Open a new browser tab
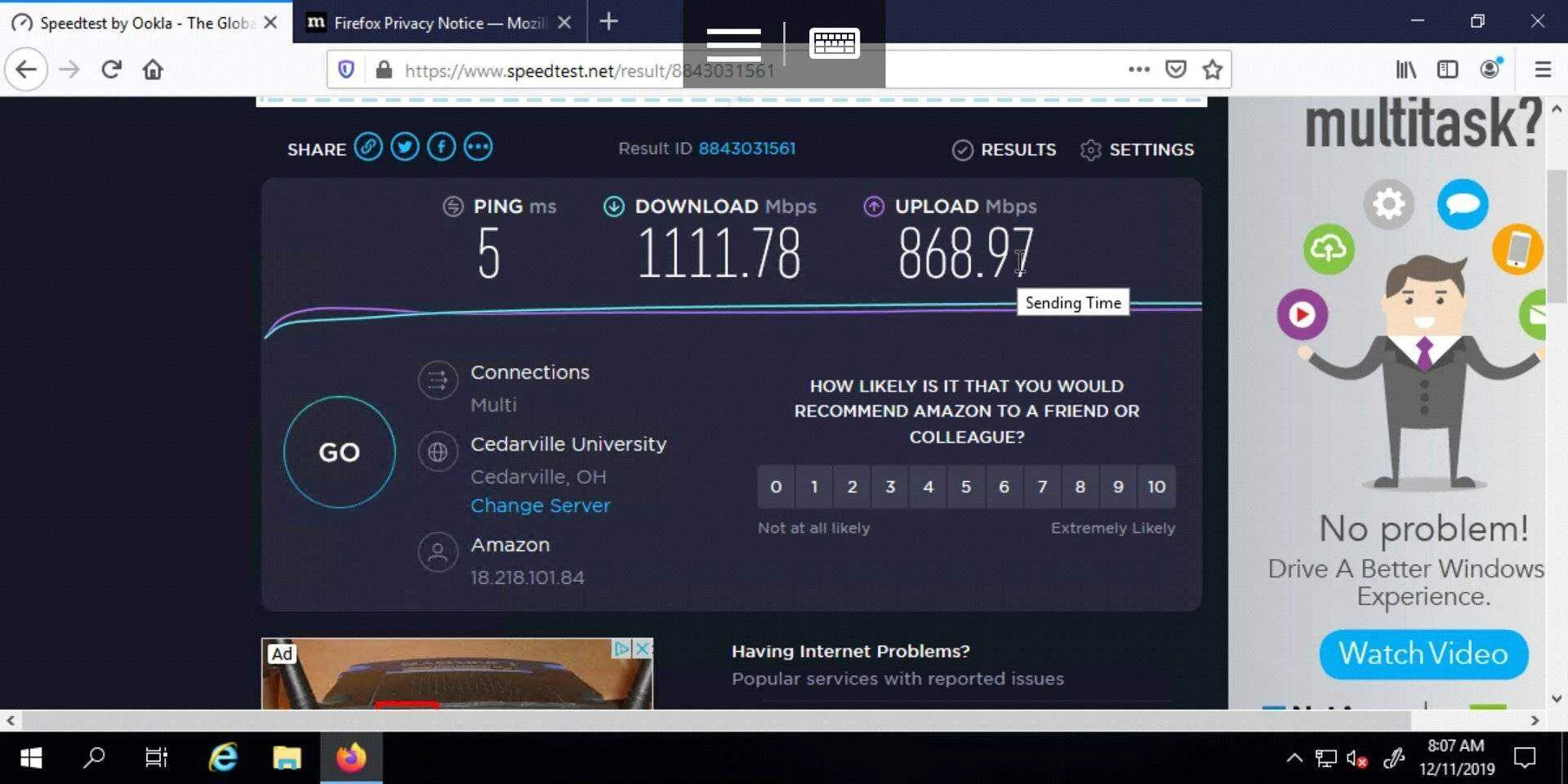This screenshot has height=784, width=1568. [609, 22]
